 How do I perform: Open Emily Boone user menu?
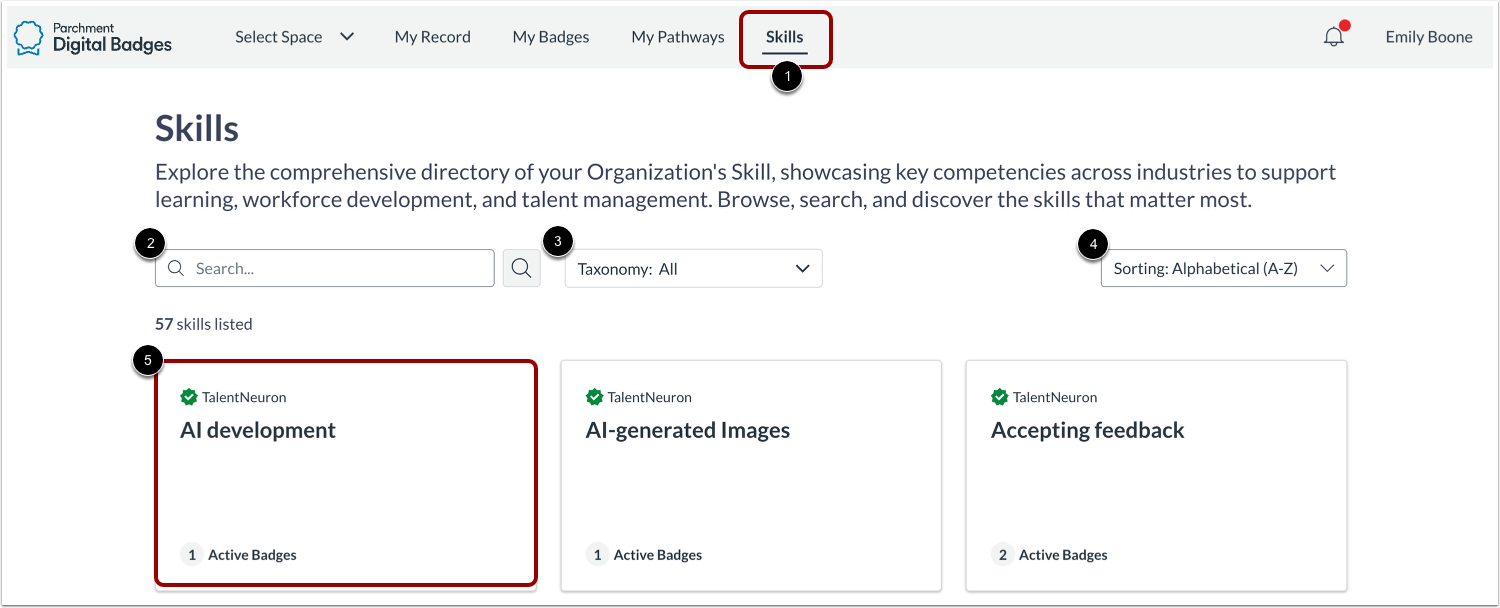pyautogui.click(x=1428, y=37)
